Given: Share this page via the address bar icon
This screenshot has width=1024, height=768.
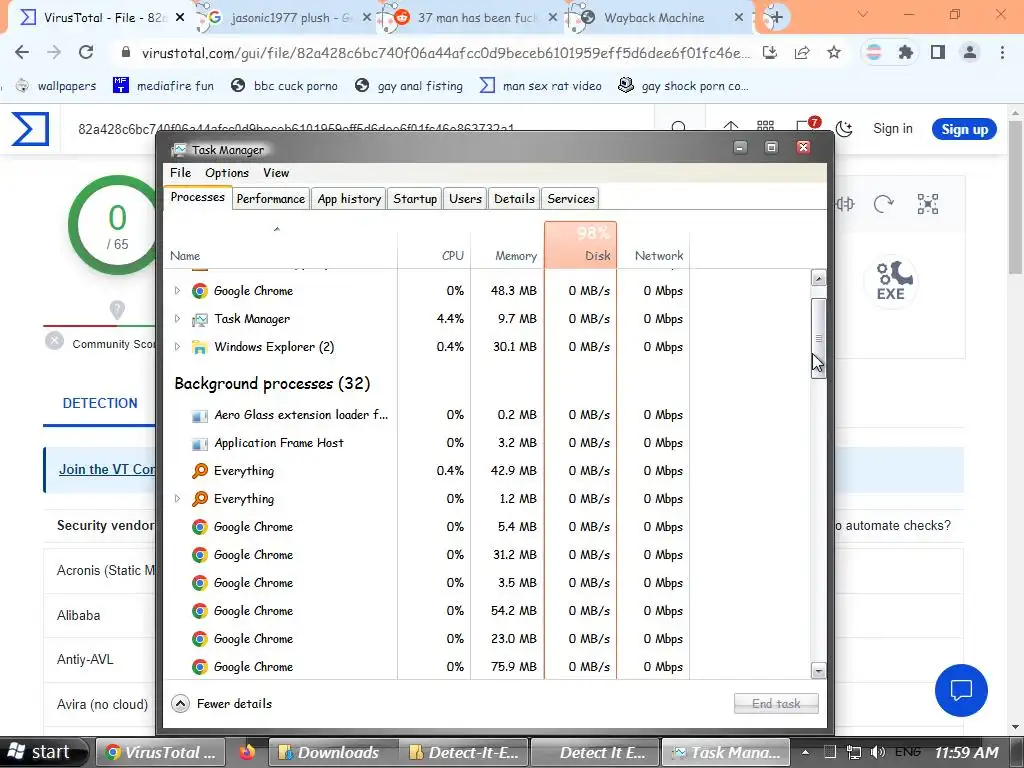Looking at the screenshot, I should coord(802,53).
